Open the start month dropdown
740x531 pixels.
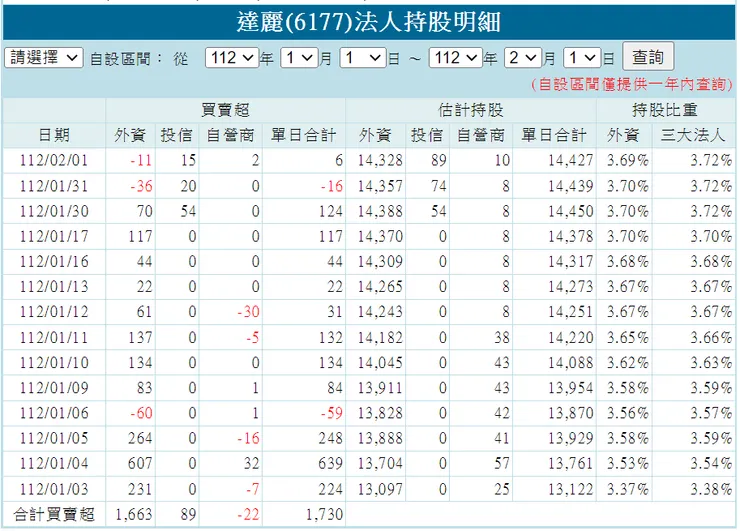pos(299,58)
